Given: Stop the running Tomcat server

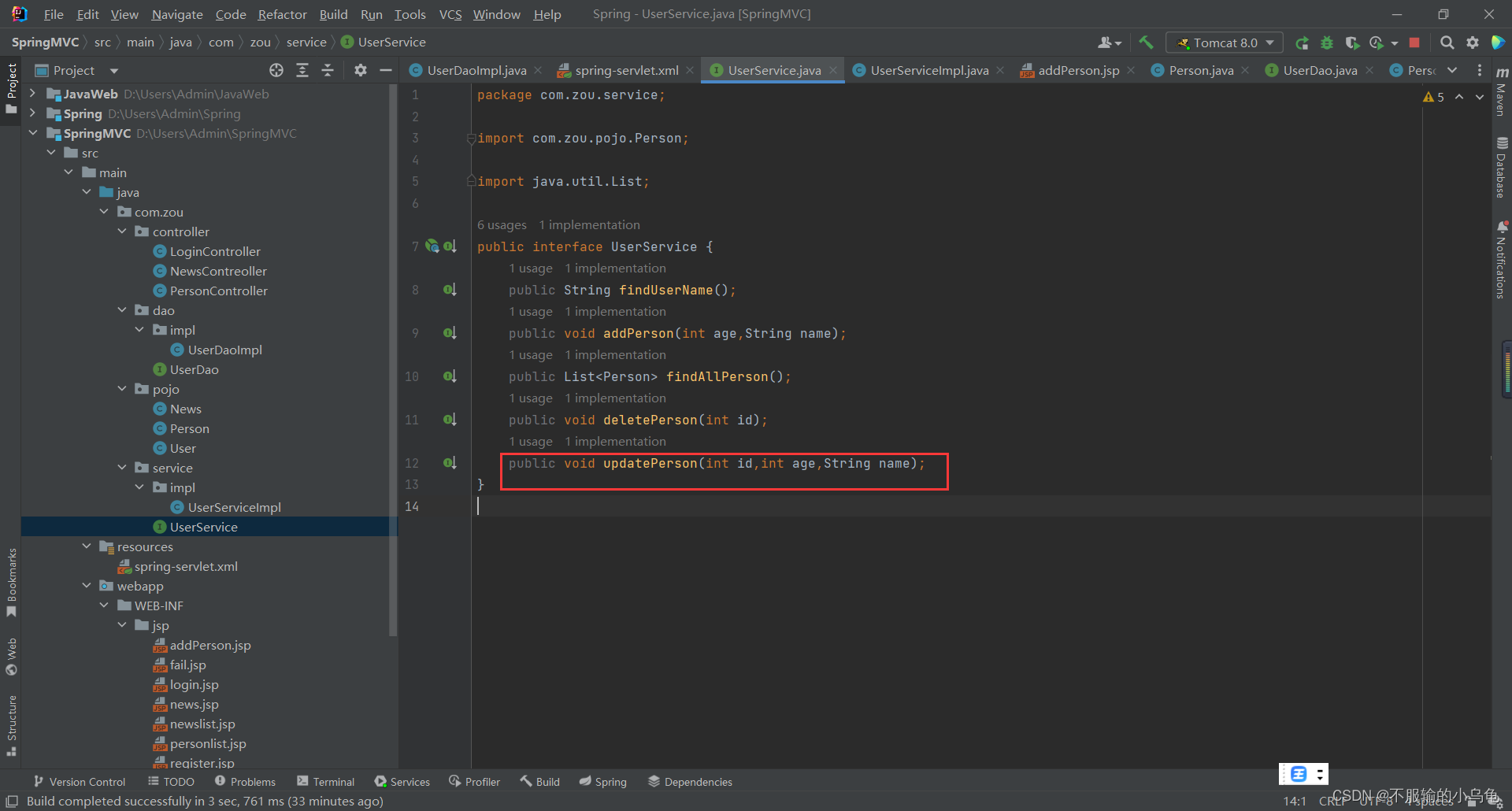Looking at the screenshot, I should (1414, 43).
